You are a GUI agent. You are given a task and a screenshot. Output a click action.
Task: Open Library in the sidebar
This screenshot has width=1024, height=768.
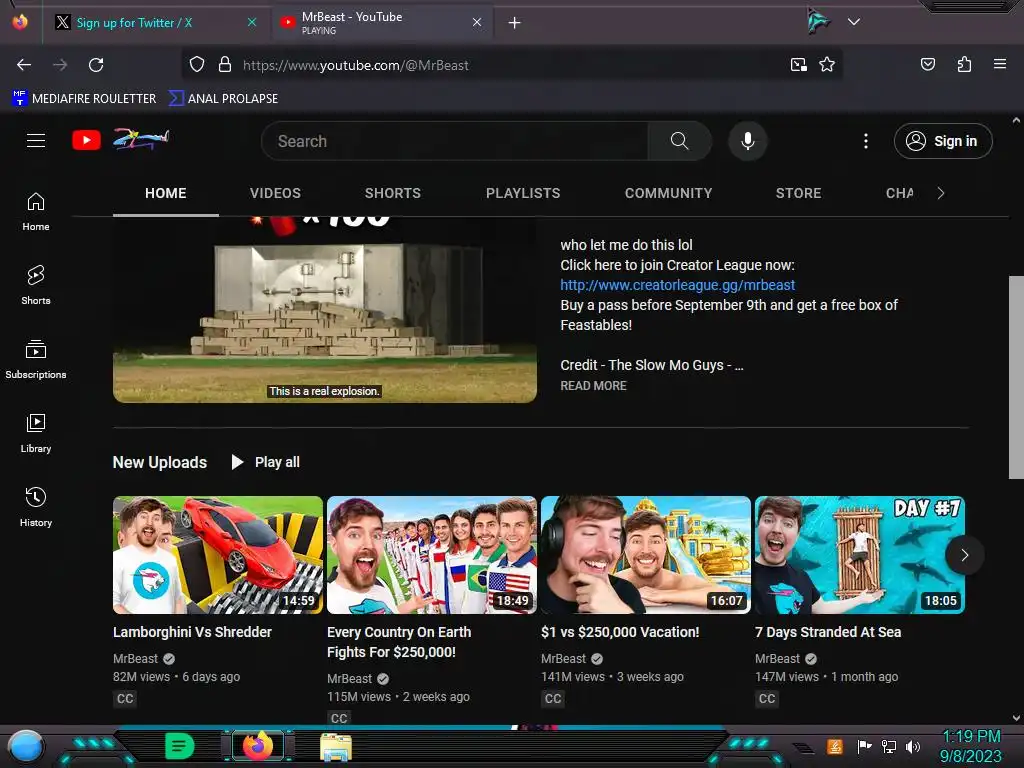[x=36, y=433]
